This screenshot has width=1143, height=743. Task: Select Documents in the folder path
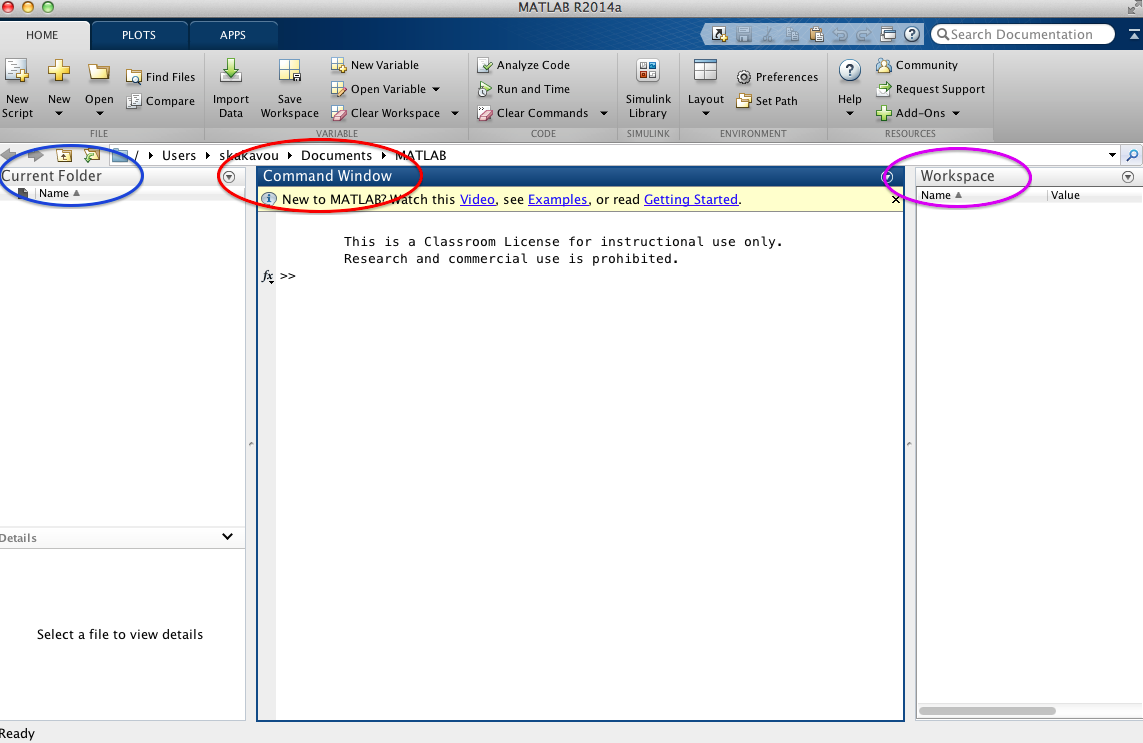[336, 155]
